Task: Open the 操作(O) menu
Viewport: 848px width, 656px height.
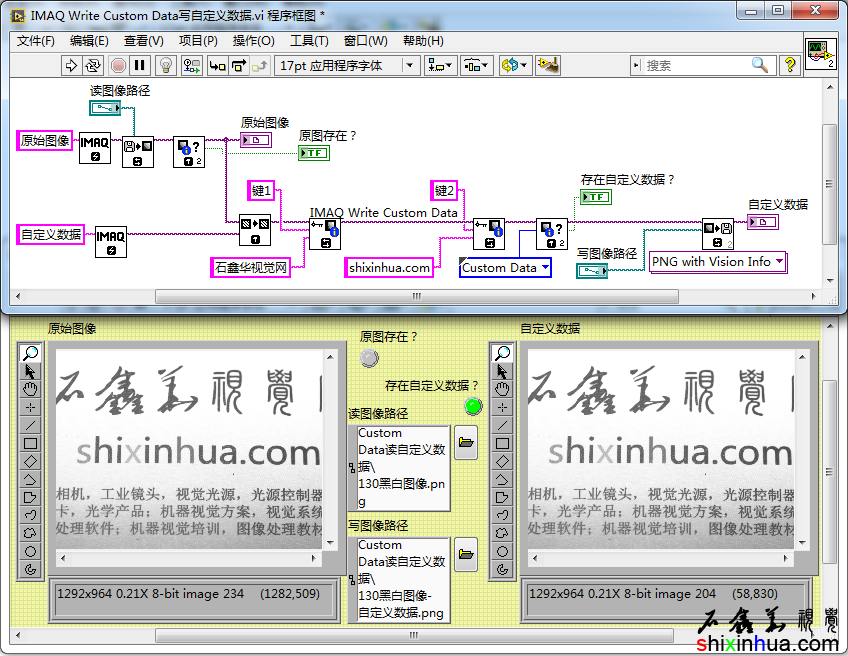Action: [x=254, y=41]
